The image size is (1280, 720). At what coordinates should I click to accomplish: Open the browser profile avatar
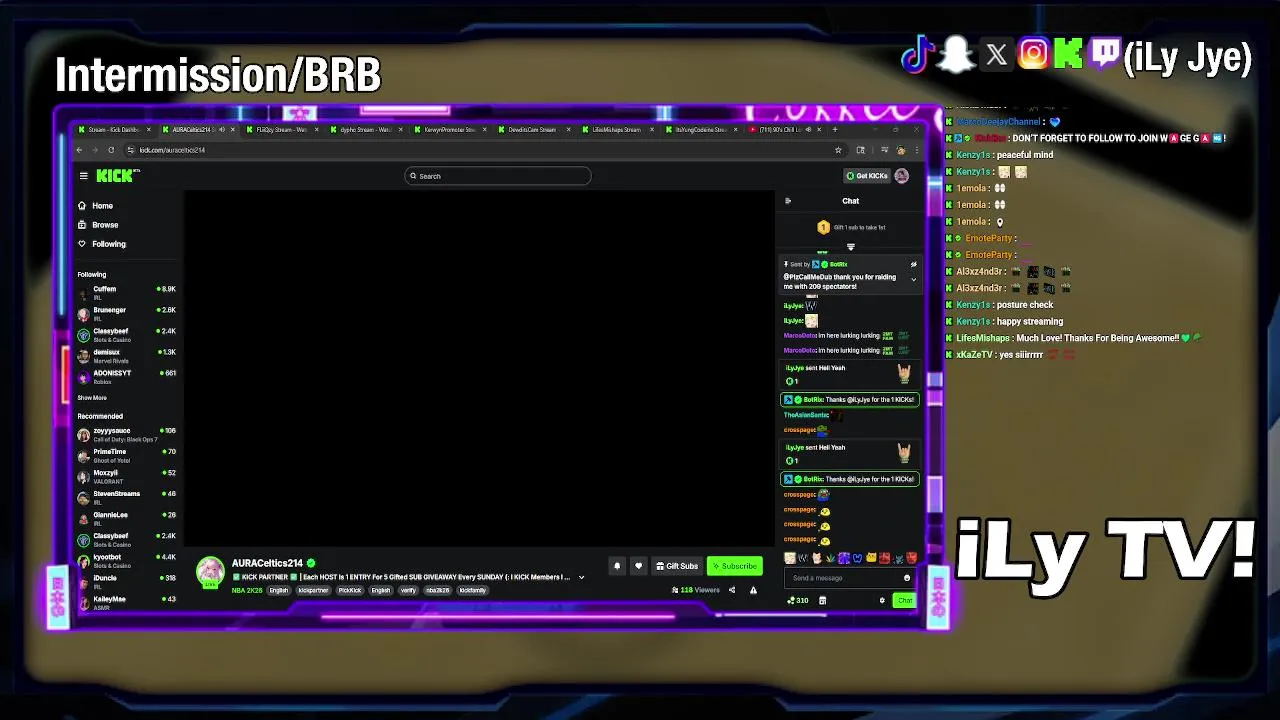[901, 150]
